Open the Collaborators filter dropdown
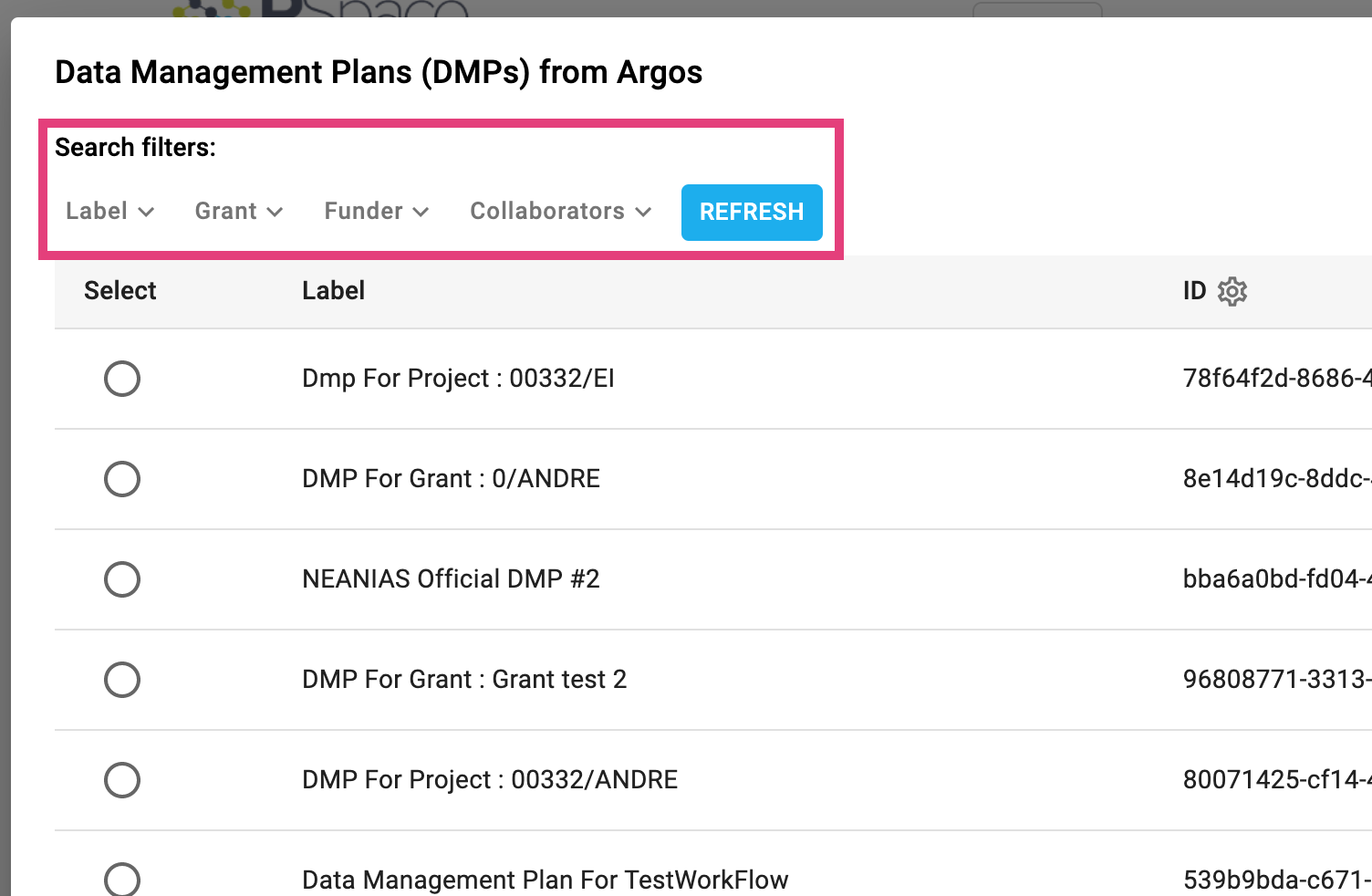 click(x=561, y=212)
